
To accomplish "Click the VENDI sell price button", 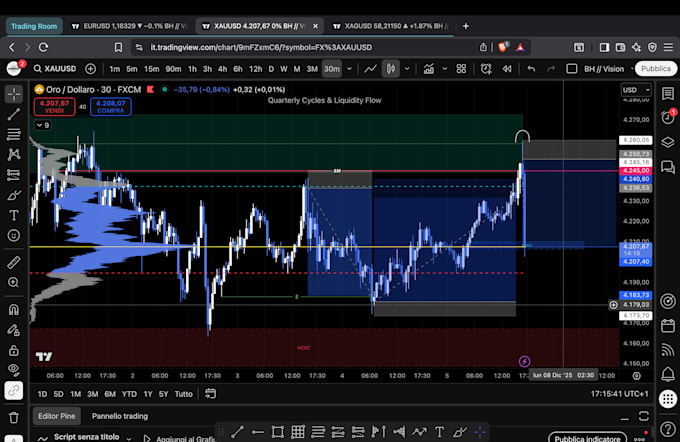I will (55, 107).
